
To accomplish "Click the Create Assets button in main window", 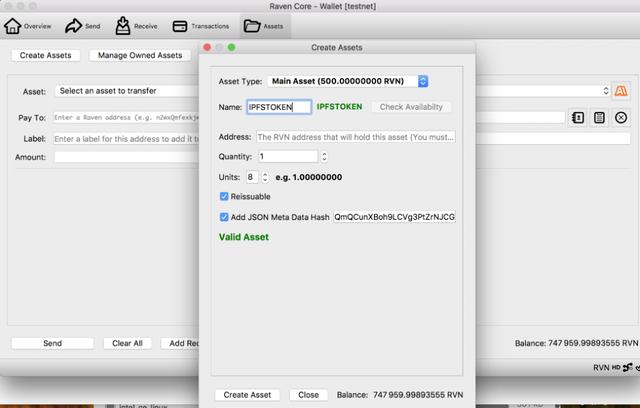I will pos(45,55).
